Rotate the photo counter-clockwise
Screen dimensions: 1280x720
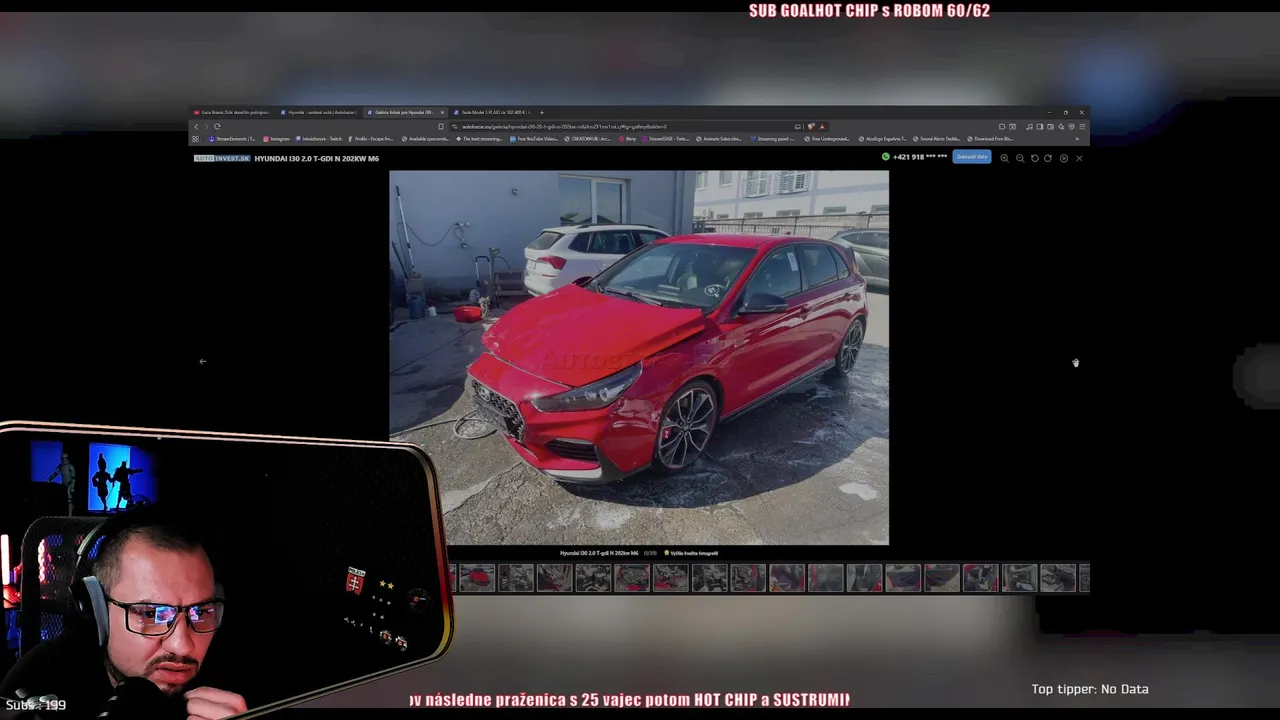[1035, 158]
